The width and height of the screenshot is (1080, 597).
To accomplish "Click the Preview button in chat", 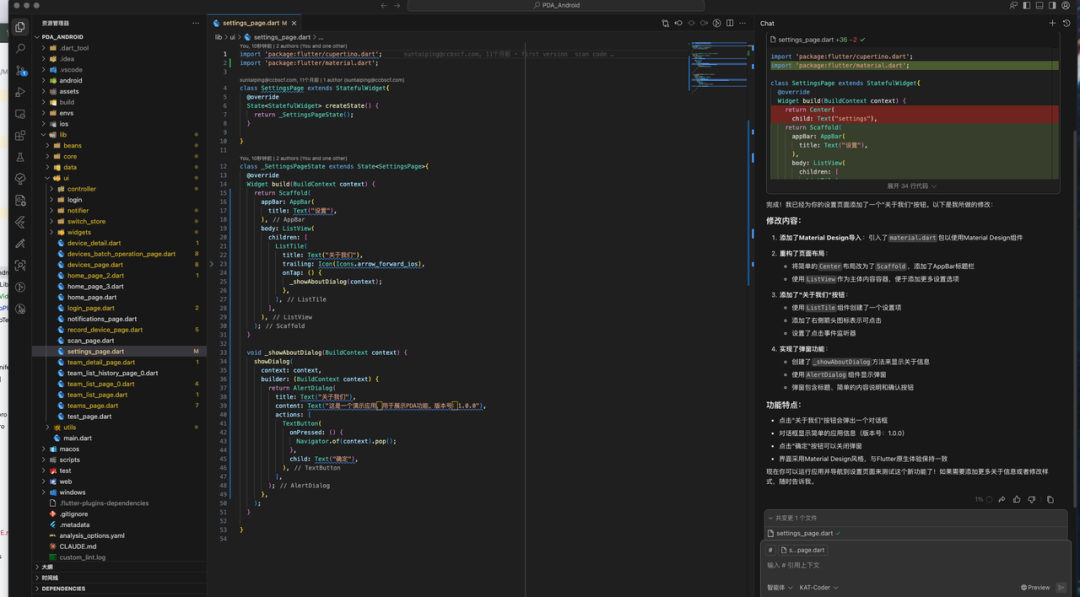I will (x=1037, y=588).
